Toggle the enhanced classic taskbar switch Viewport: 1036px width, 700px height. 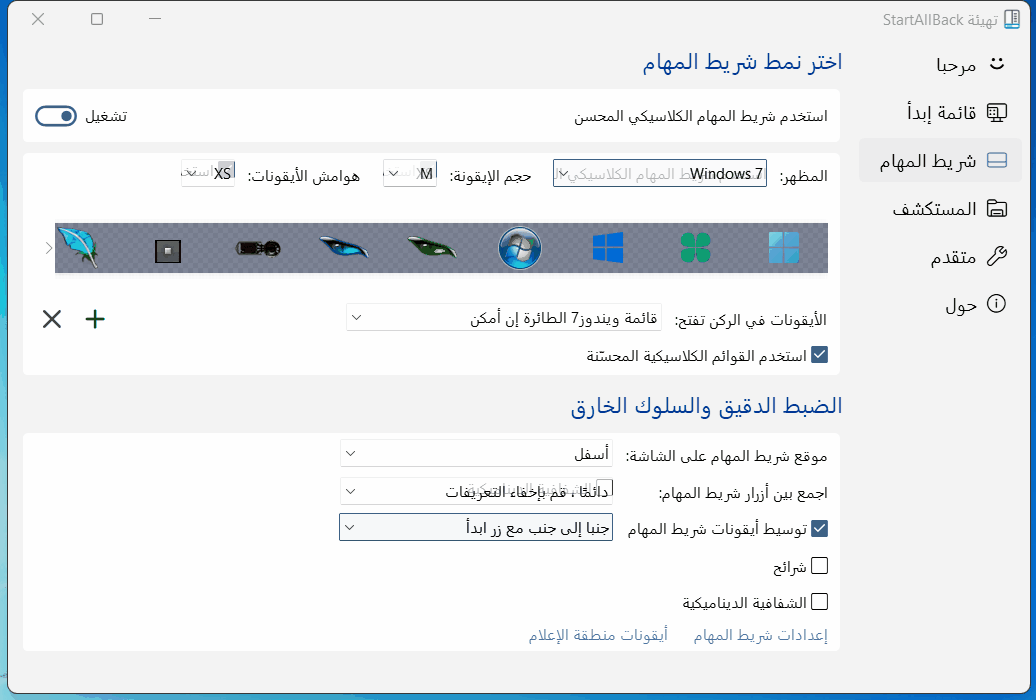click(56, 116)
